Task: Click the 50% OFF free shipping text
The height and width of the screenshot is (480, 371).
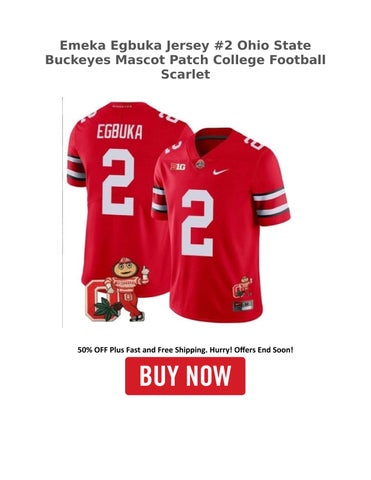Action: click(185, 350)
